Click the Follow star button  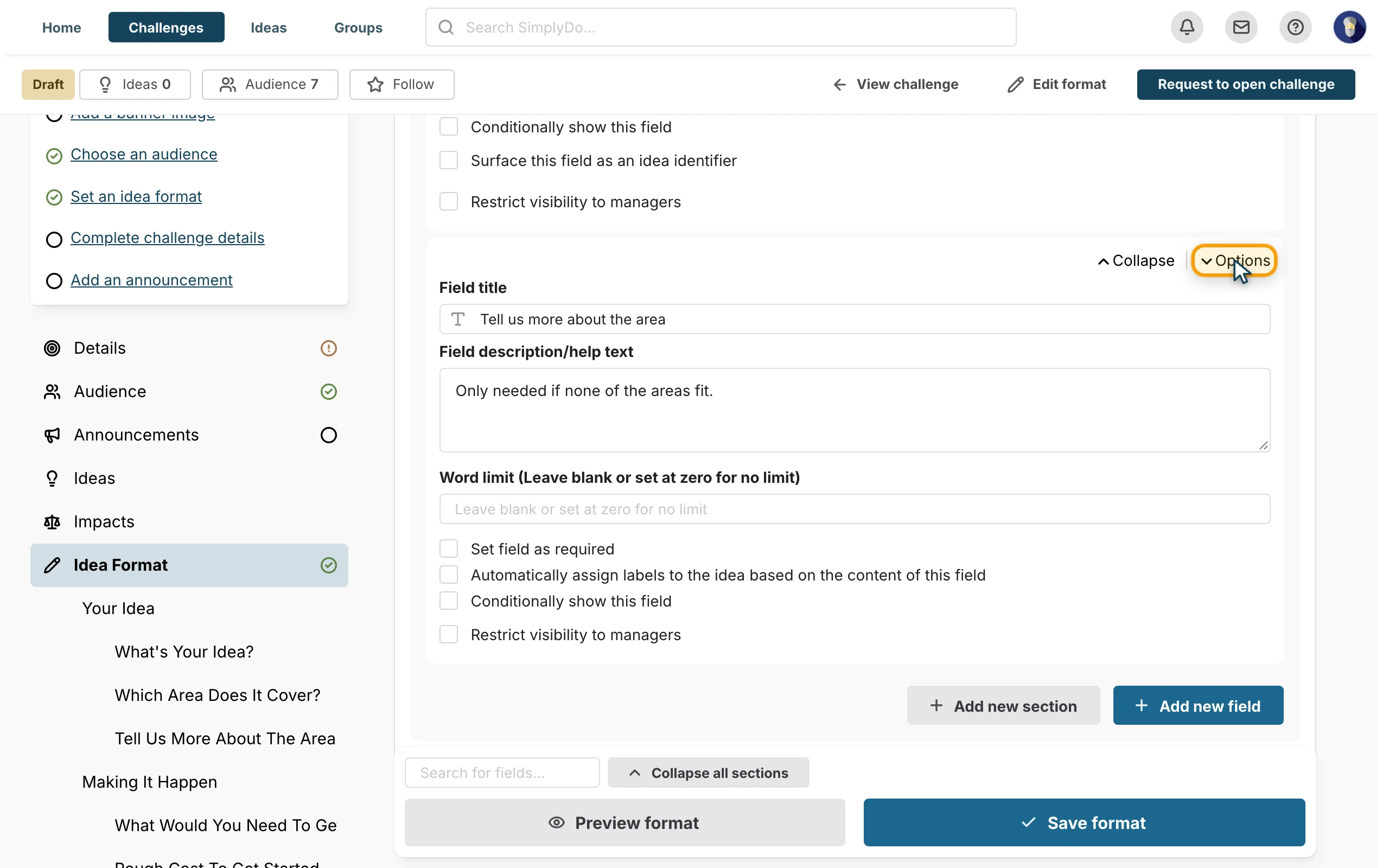(402, 85)
